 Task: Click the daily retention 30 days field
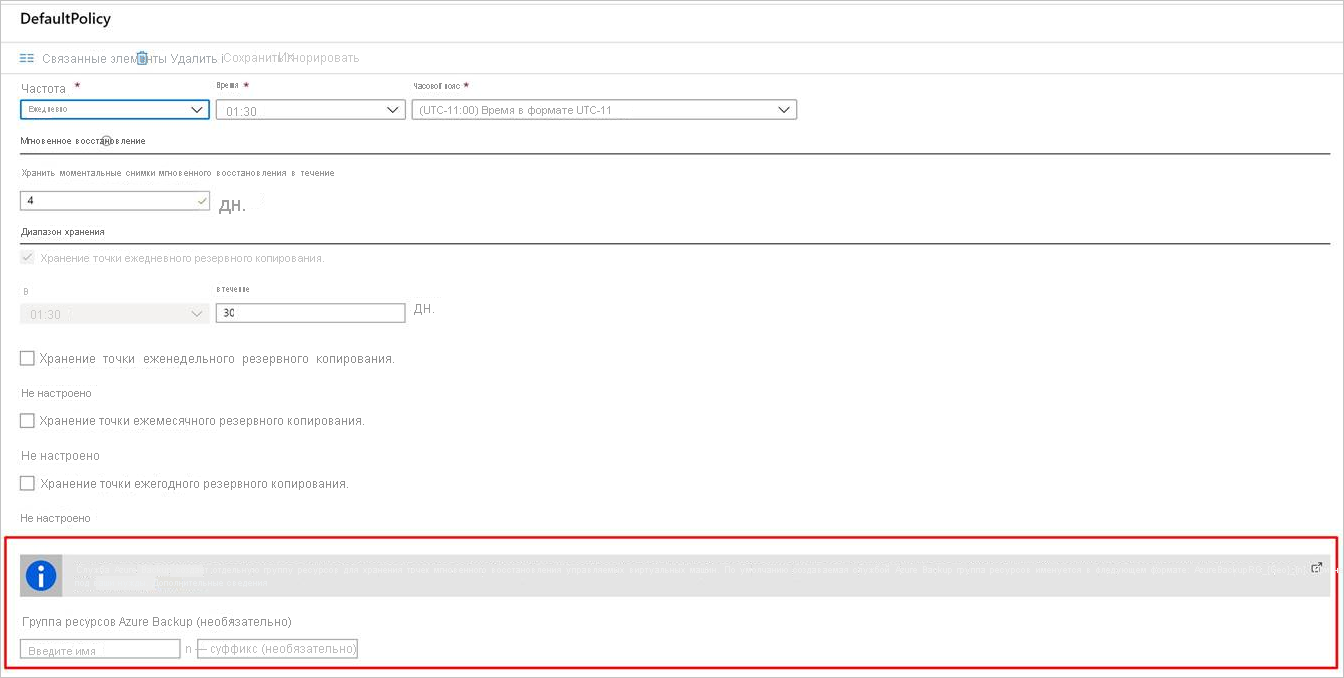(x=309, y=313)
